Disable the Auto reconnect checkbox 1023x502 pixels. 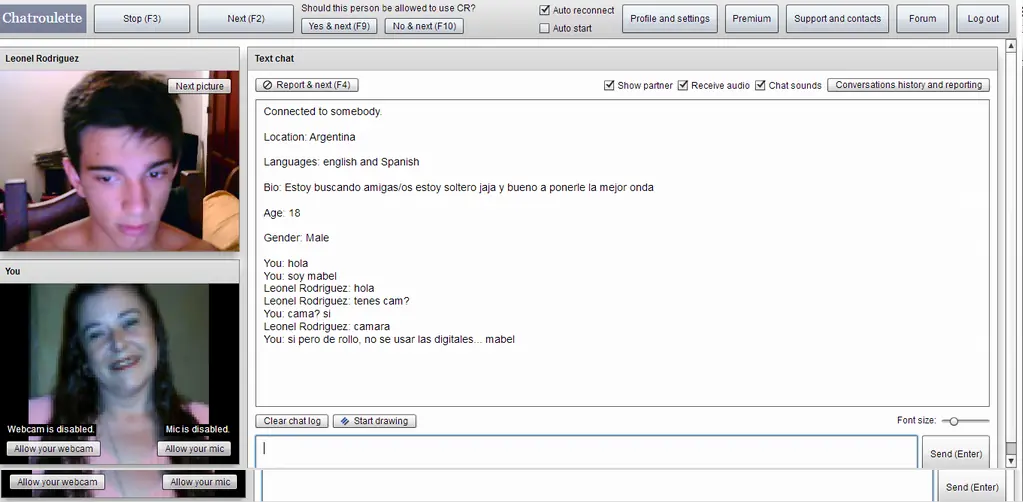click(x=545, y=10)
